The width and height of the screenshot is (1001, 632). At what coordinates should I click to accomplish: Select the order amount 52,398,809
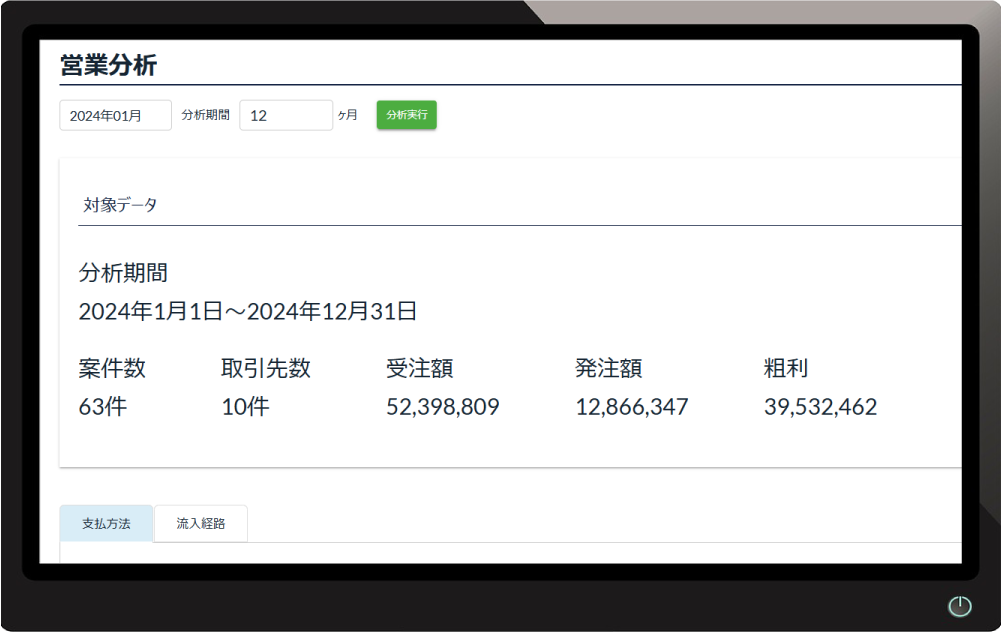(x=443, y=406)
